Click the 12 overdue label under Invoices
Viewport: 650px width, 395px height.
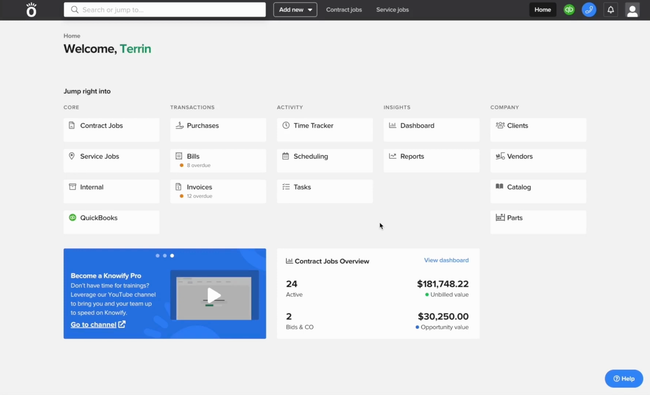[199, 196]
